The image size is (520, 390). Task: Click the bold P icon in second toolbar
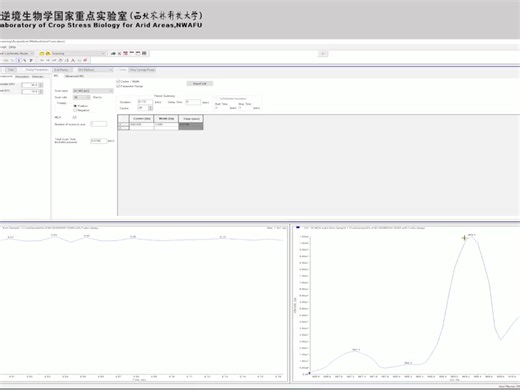(31, 60)
